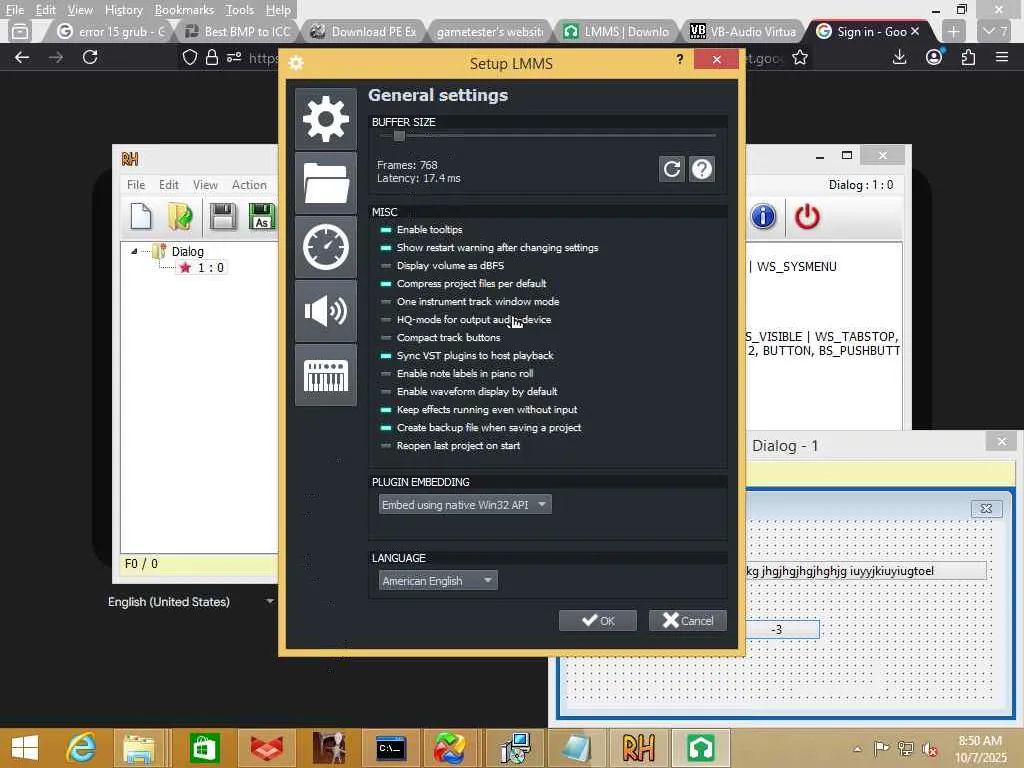Open General settings tab with gear icon
Image resolution: width=1024 pixels, height=768 pixels.
coord(325,119)
